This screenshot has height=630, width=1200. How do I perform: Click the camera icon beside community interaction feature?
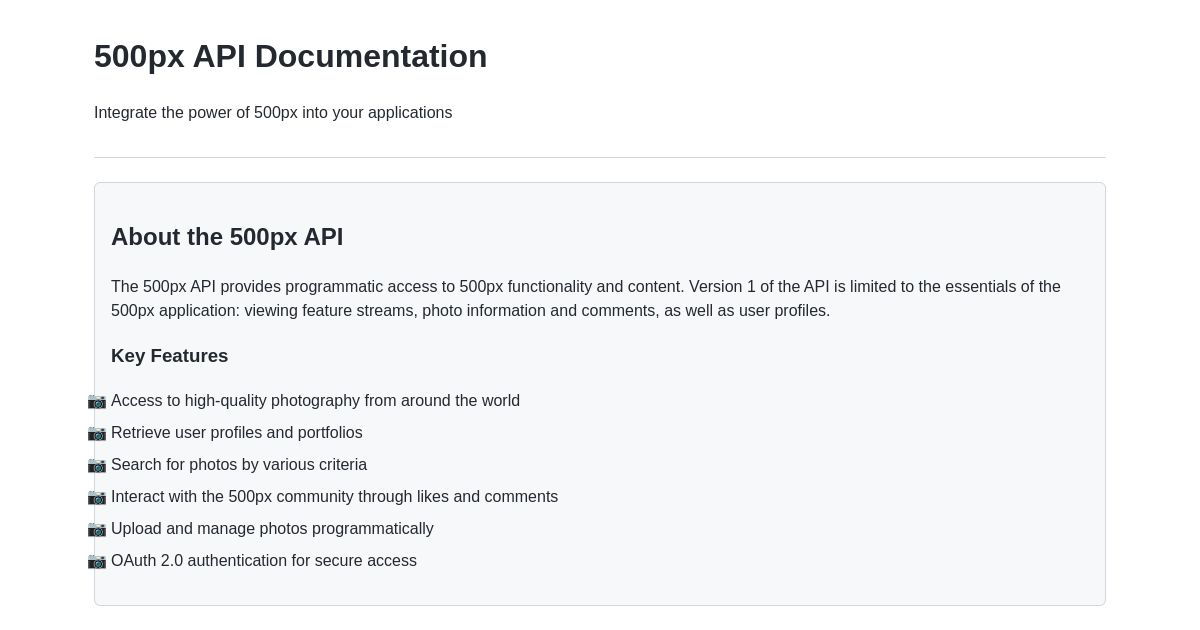coord(97,498)
